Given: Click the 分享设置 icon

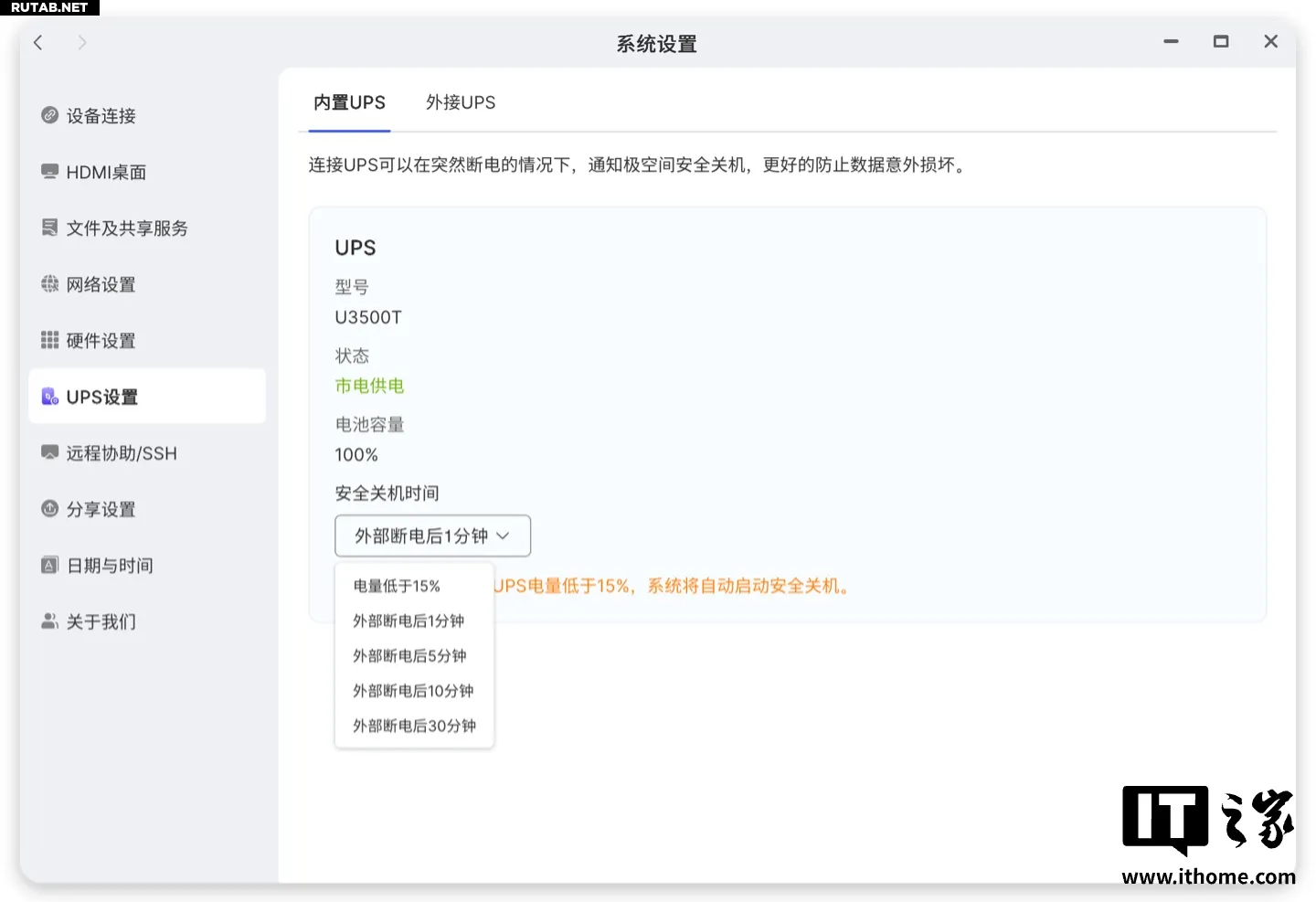Looking at the screenshot, I should 49,509.
